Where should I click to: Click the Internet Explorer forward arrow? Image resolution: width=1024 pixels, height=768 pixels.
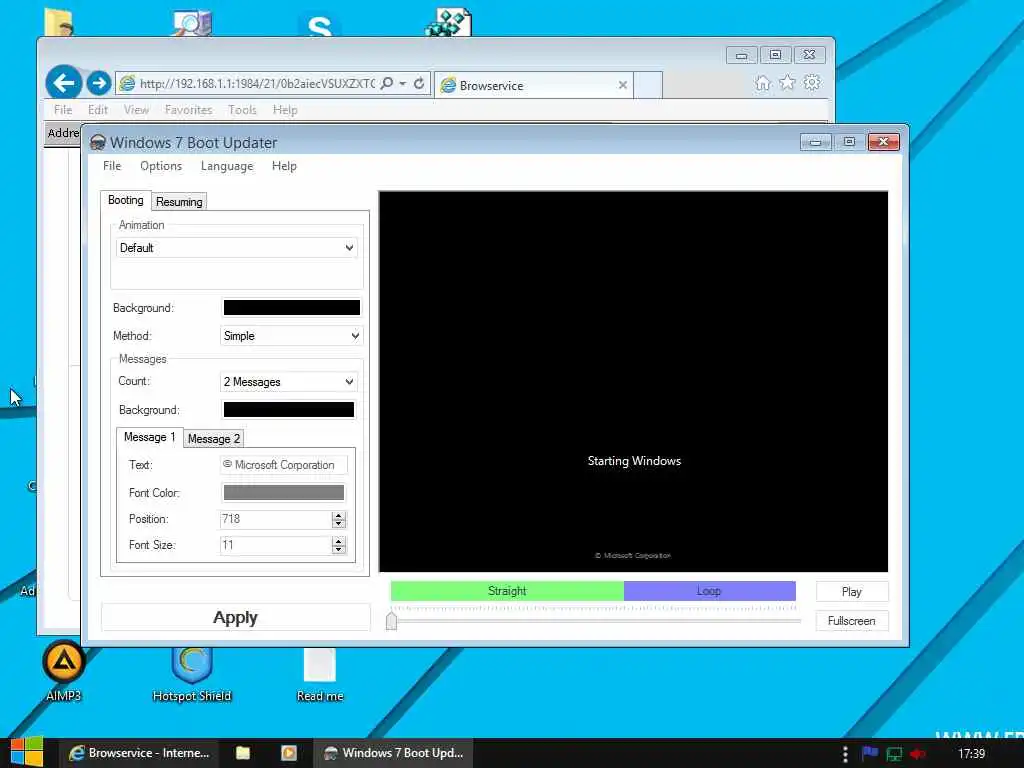99,83
